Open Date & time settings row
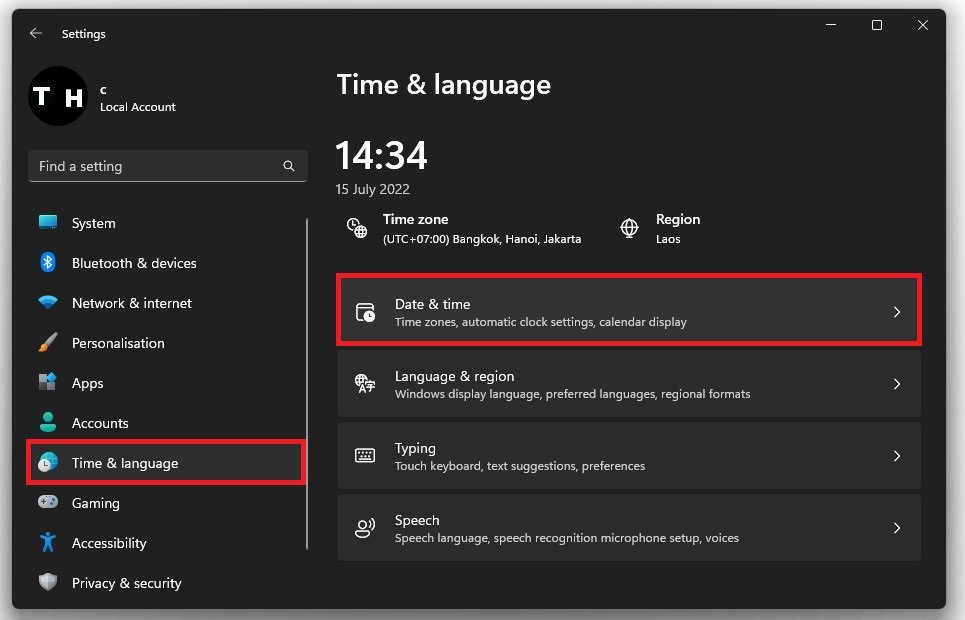Screen dimensions: 965x620 tap(629, 312)
